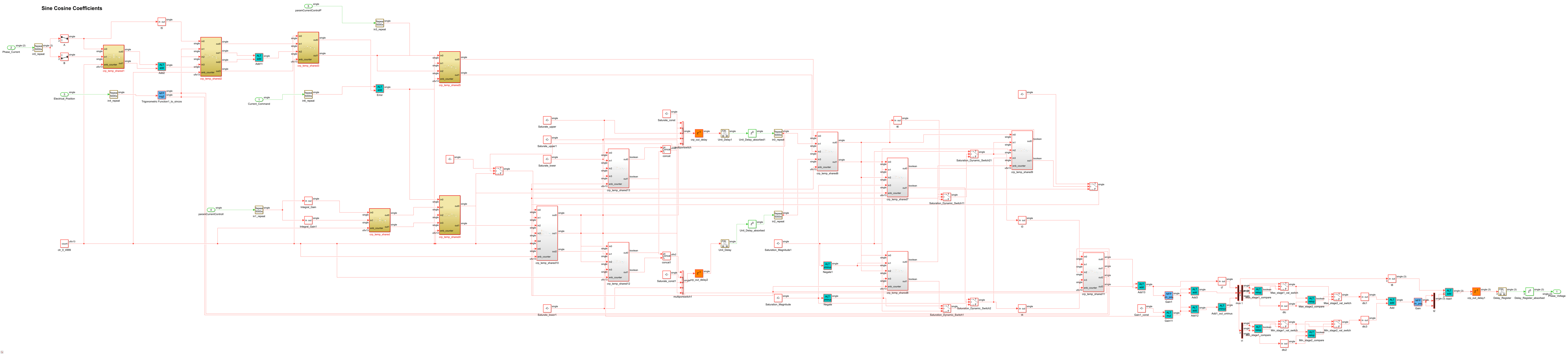
Task: Select the Saturate_upper constant block
Action: [547, 120]
